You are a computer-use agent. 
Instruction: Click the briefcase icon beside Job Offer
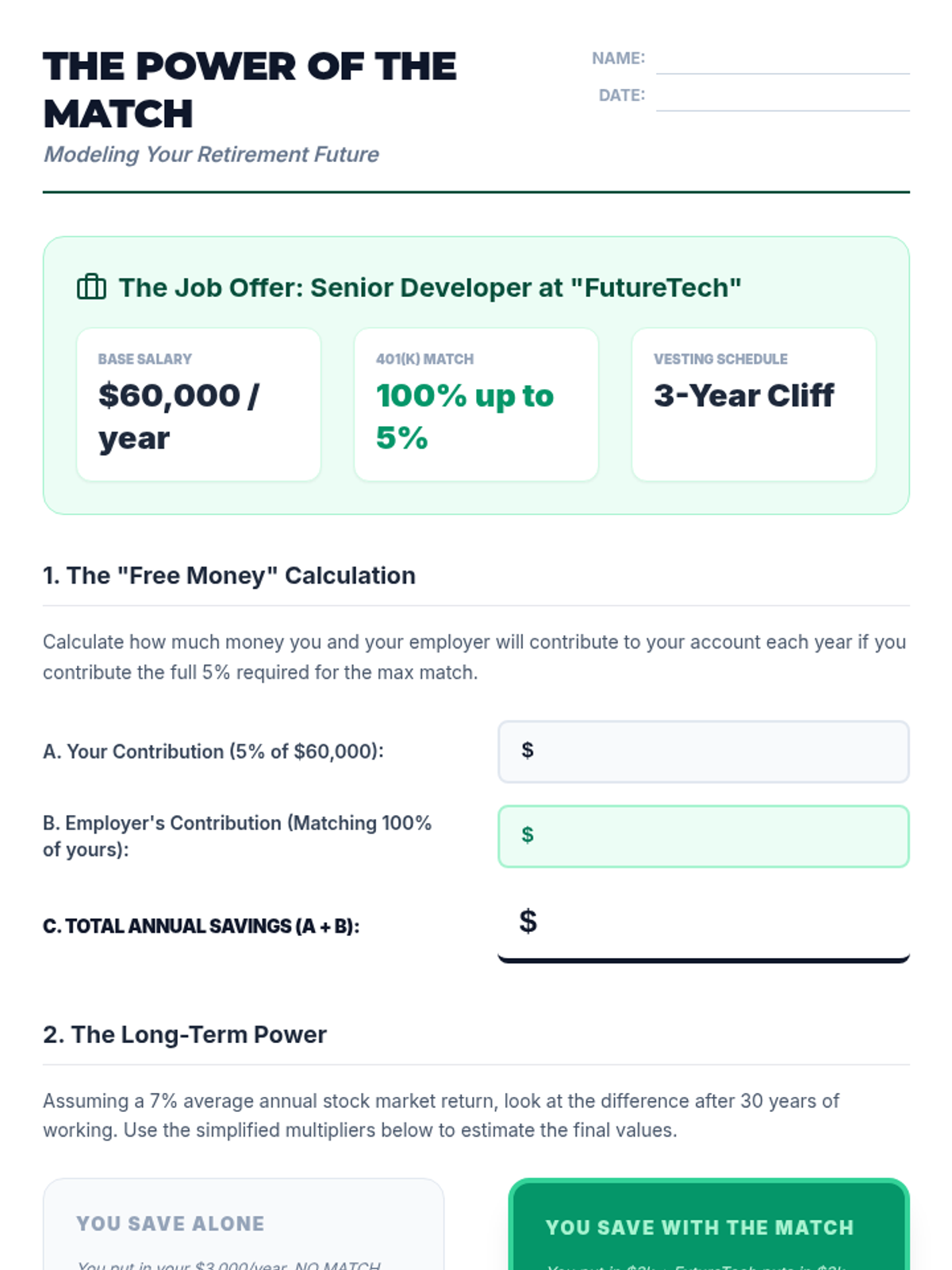[91, 287]
